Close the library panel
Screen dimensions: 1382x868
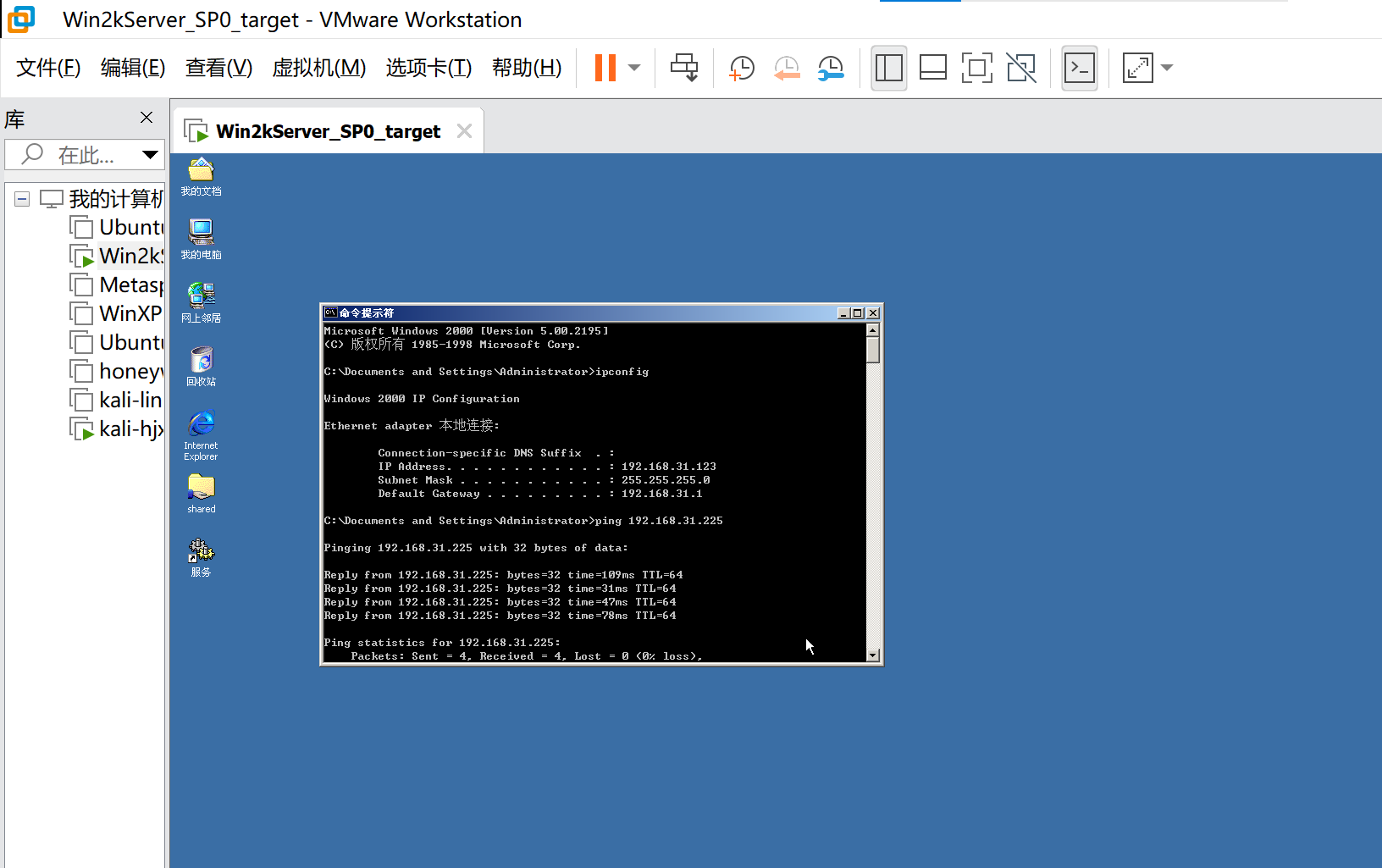146,117
